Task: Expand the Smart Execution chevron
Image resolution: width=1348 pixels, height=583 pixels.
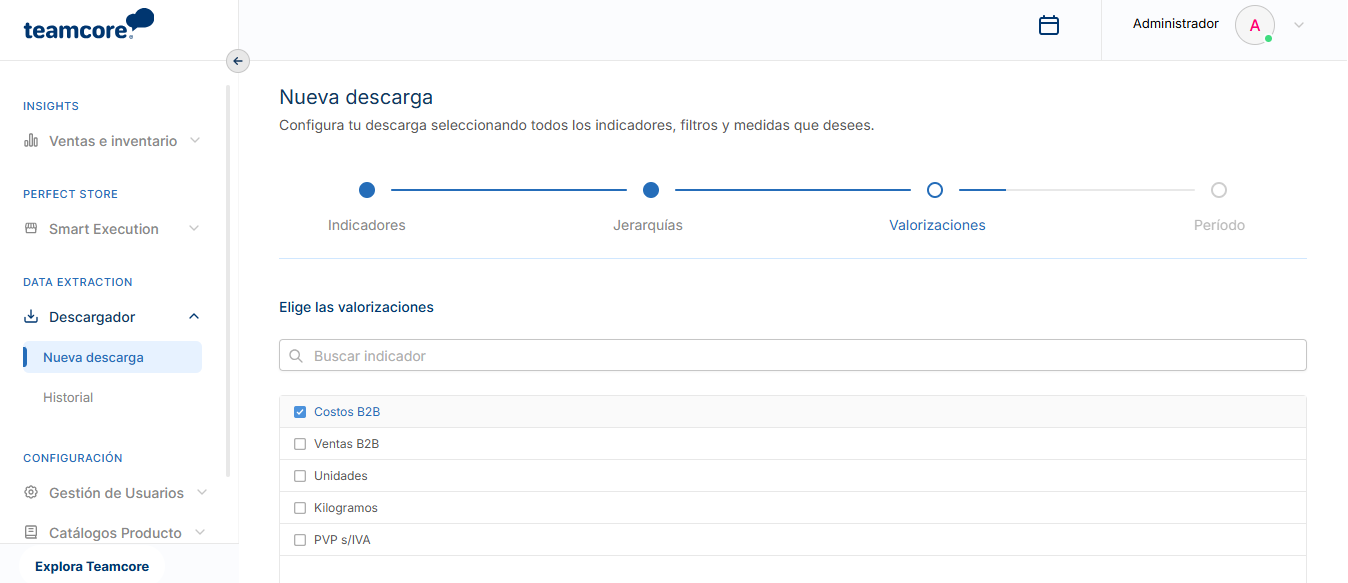Action: (195, 229)
